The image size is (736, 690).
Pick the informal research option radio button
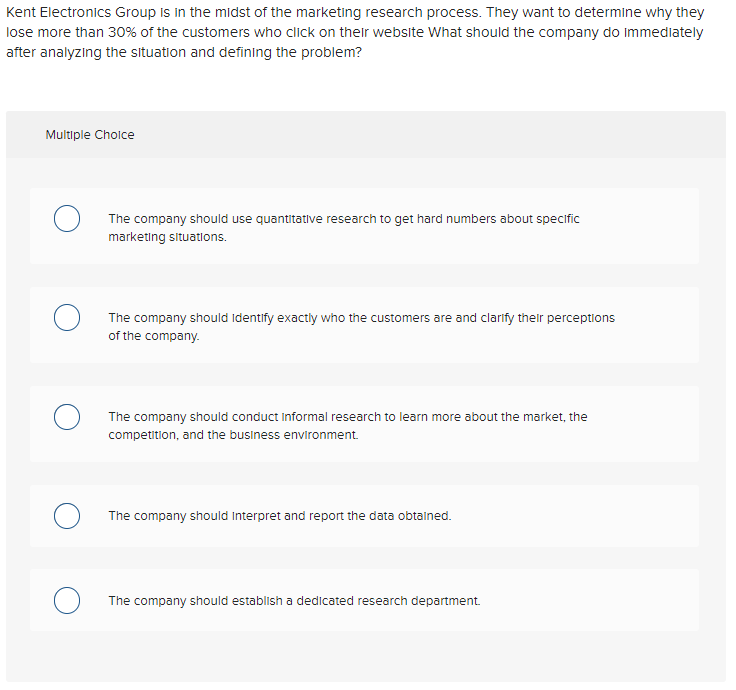point(67,416)
